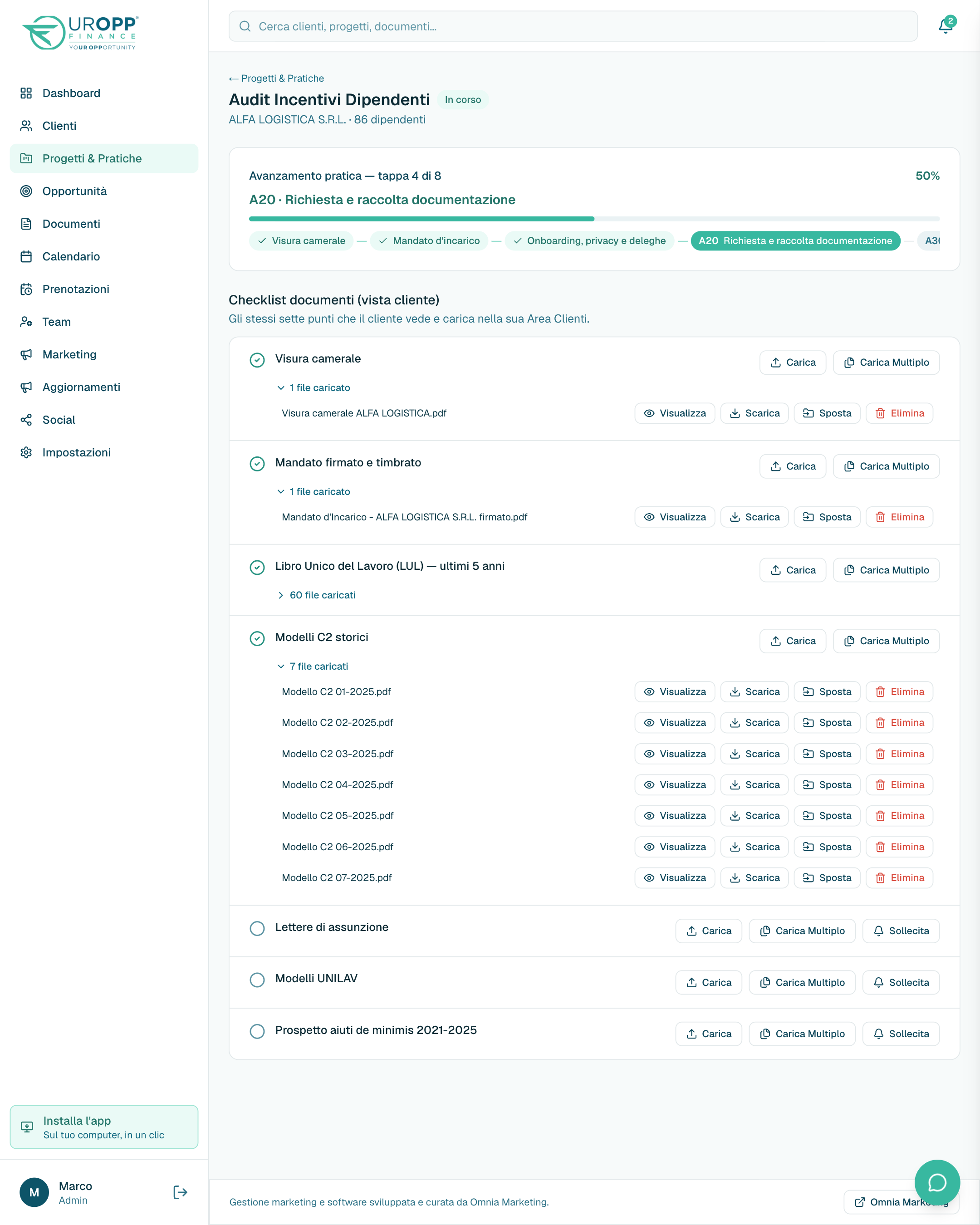Toggle the Modelli C2 storici check circle
This screenshot has width=980, height=1225.
[257, 638]
